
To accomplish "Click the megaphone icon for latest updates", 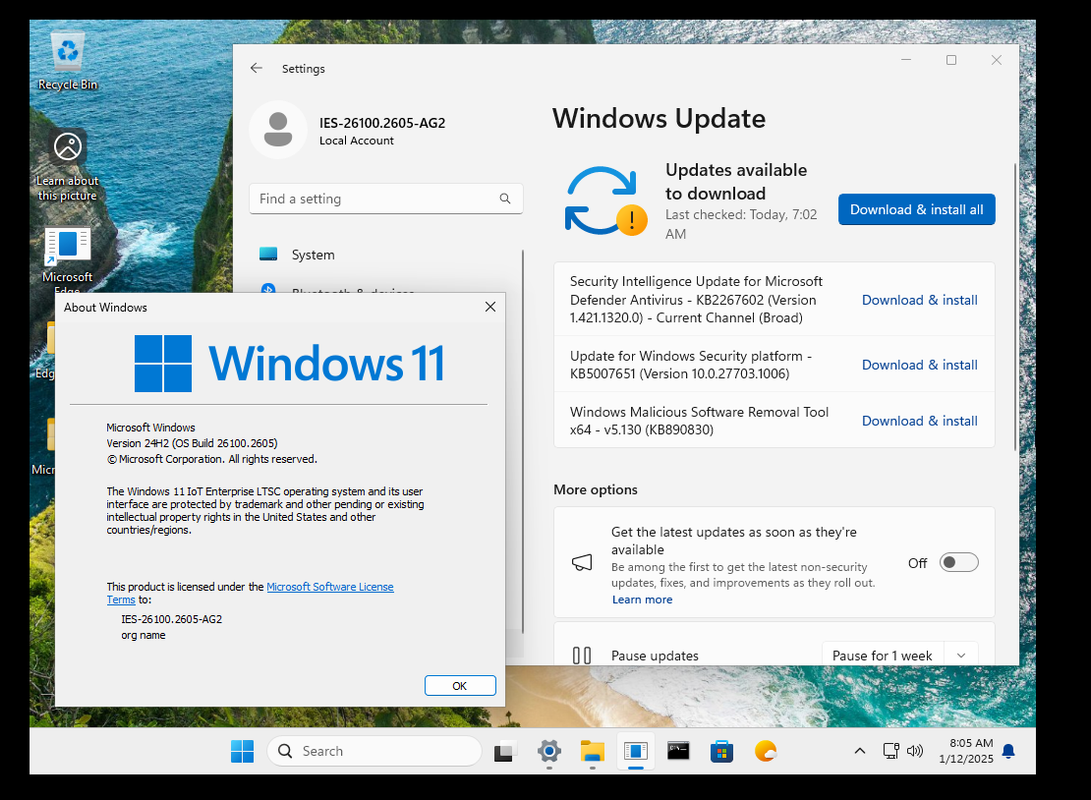I will click(582, 562).
